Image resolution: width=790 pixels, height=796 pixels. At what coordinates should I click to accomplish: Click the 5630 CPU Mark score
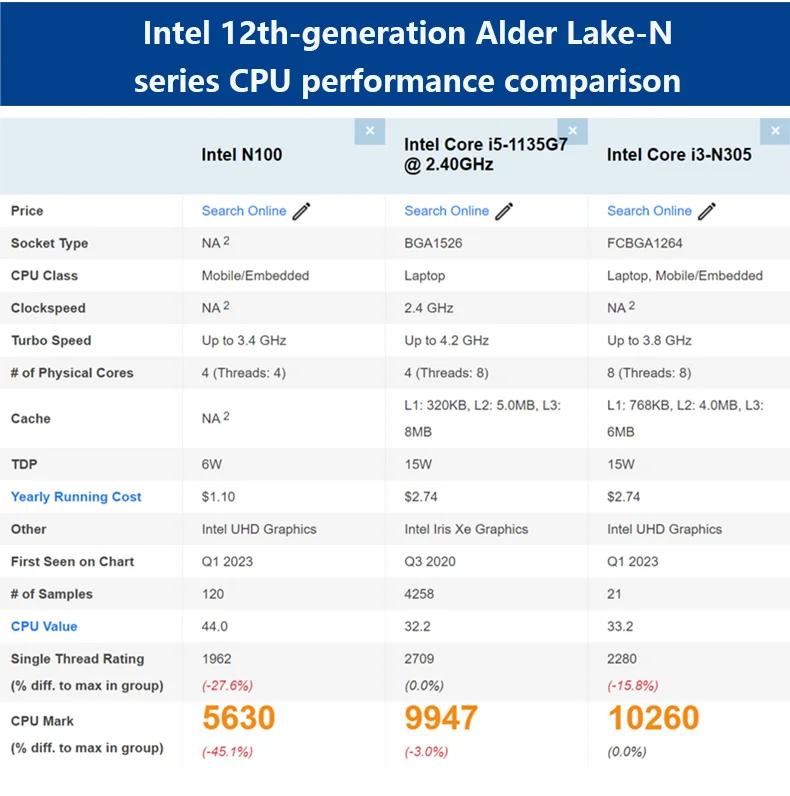(x=239, y=718)
